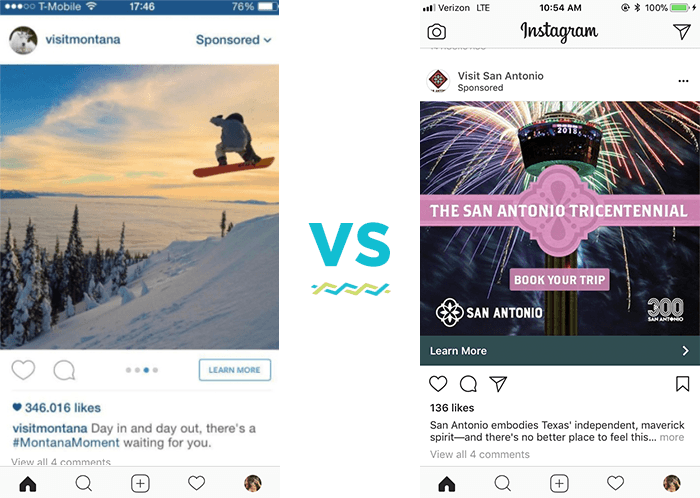Open the Sponsored dropdown on visitmontana post
Image resolution: width=700 pixels, height=498 pixels.
(233, 40)
